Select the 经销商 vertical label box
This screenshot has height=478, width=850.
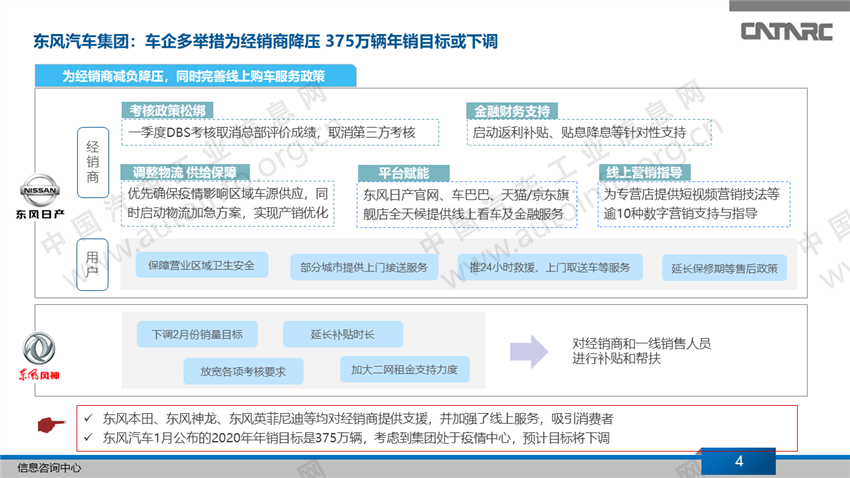(93, 162)
